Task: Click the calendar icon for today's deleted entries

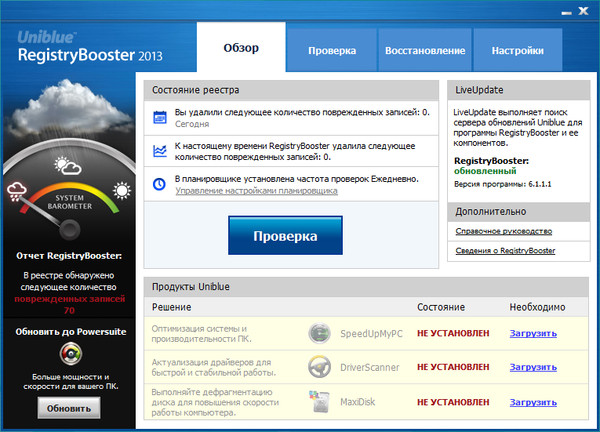Action: click(x=160, y=118)
